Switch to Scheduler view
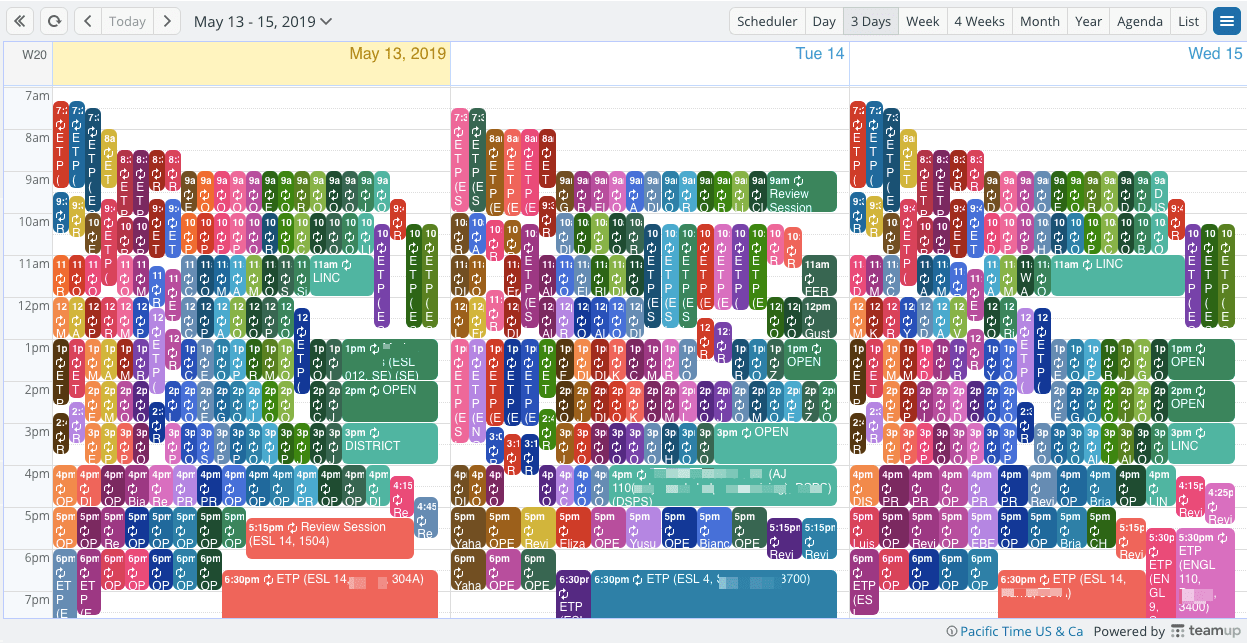 pyautogui.click(x=767, y=21)
